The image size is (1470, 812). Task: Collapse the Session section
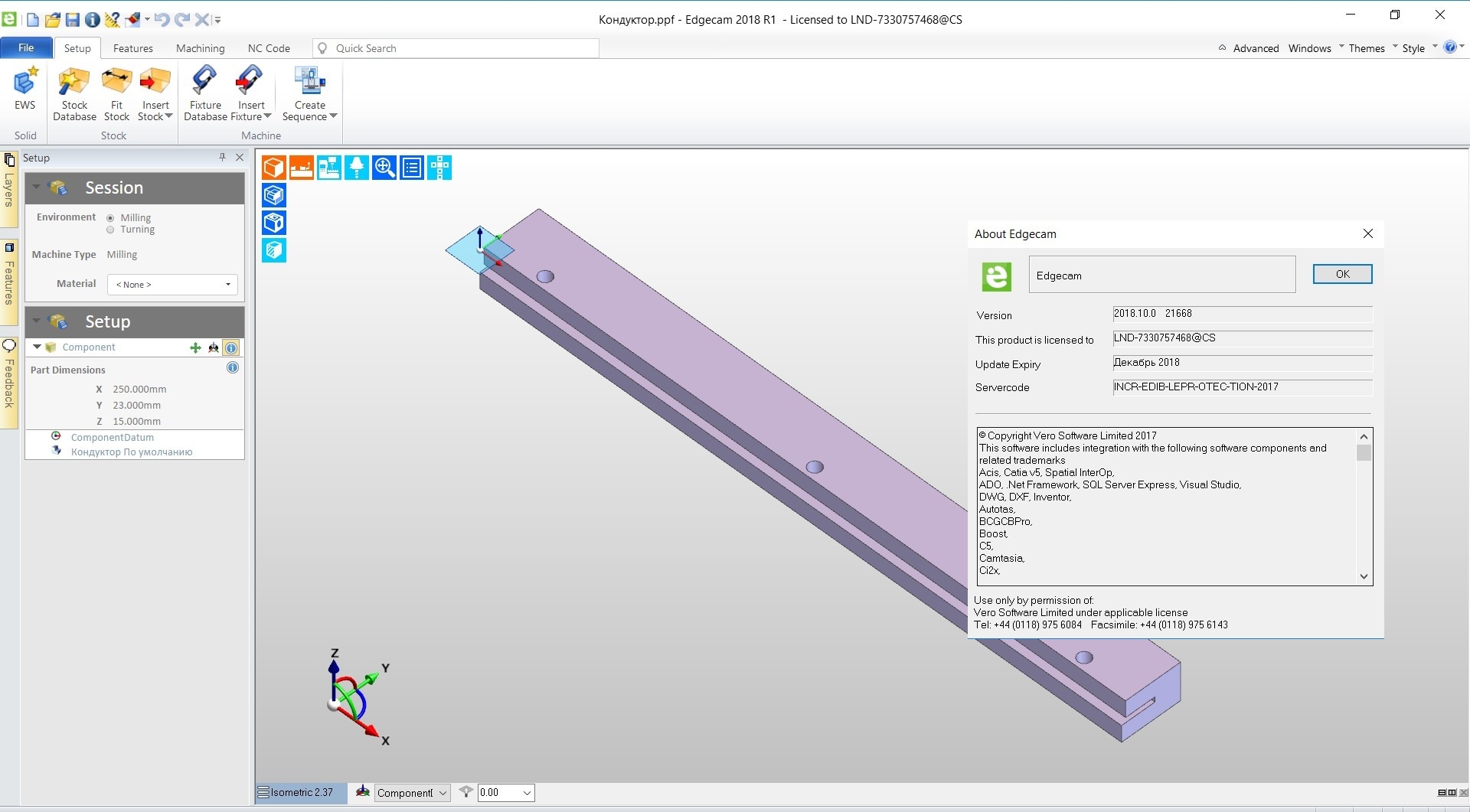pos(37,188)
